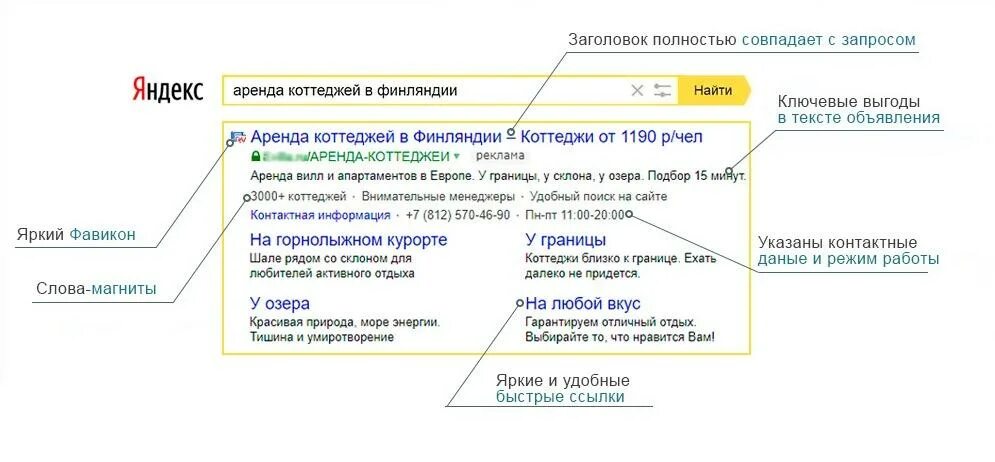Click the annotation Яркий Фавикон
995x462 pixels.
(76, 235)
